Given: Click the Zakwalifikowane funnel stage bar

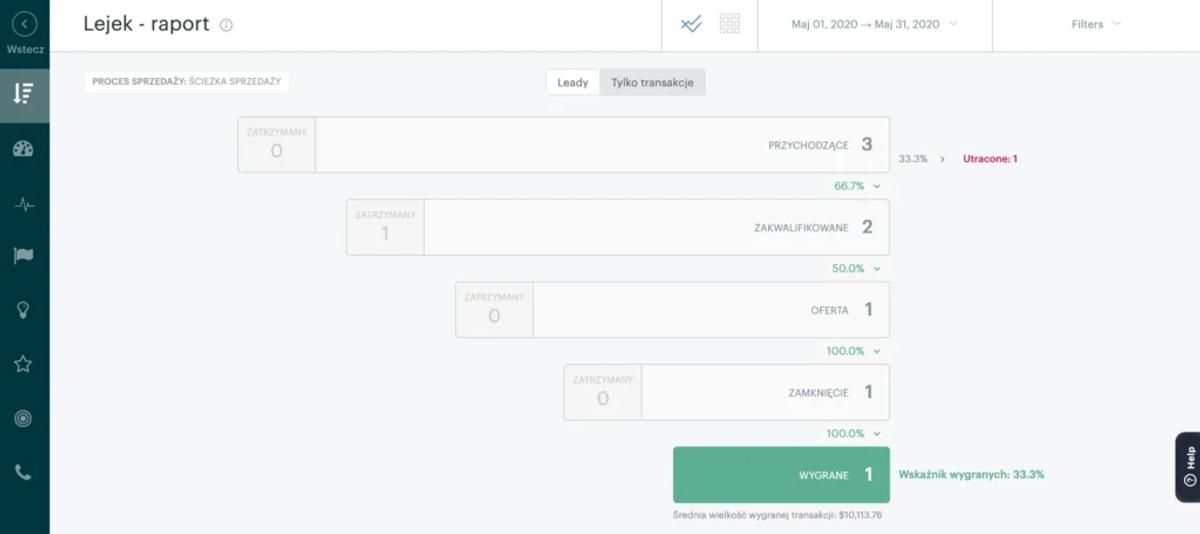Looking at the screenshot, I should (x=656, y=227).
